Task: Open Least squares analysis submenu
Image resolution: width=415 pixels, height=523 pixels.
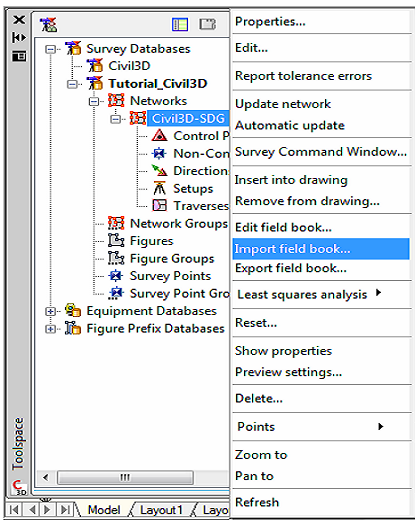Action: coord(321,295)
